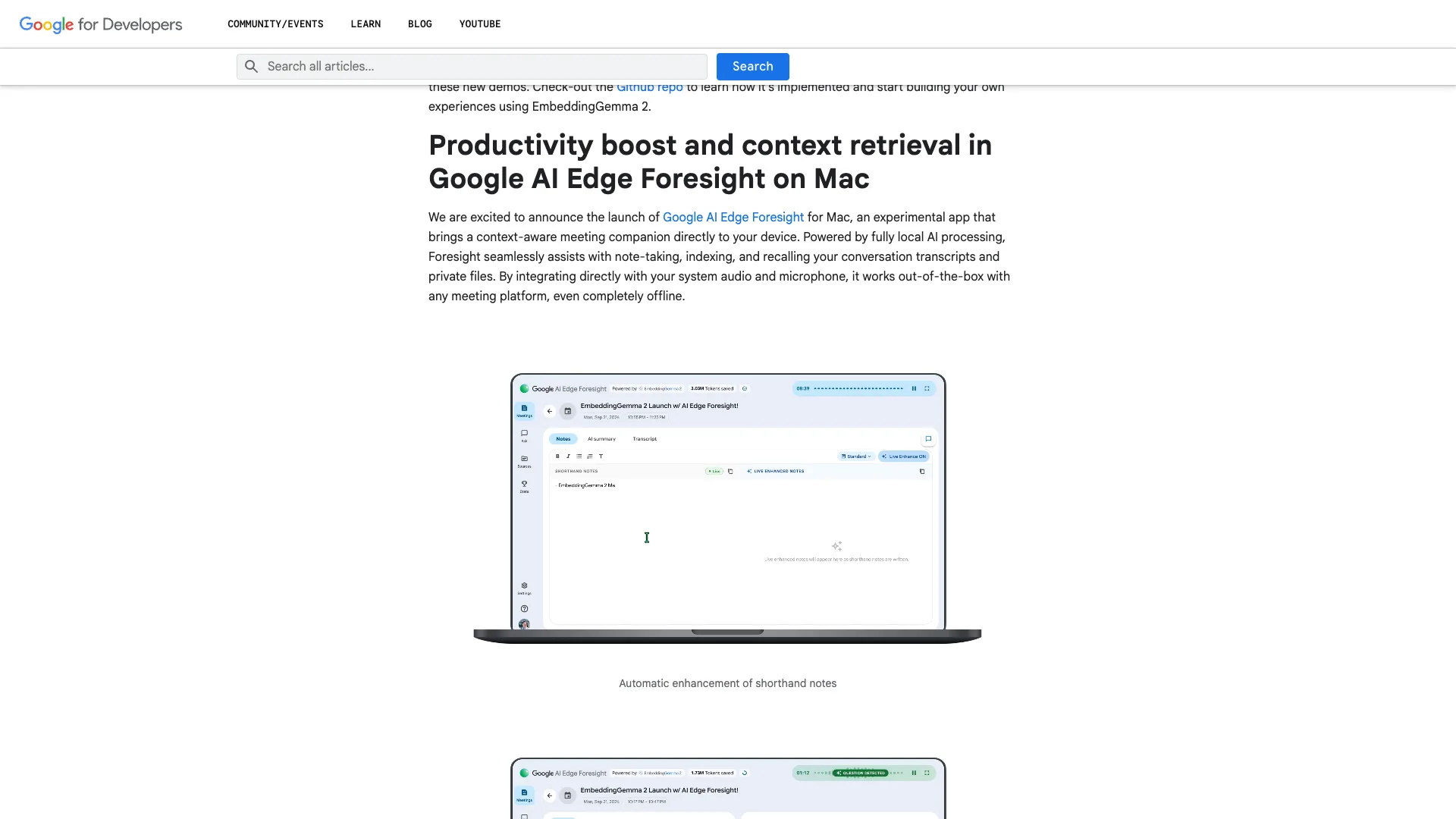Open the YOUTUBE nav link
This screenshot has height=819, width=1456.
tap(480, 24)
